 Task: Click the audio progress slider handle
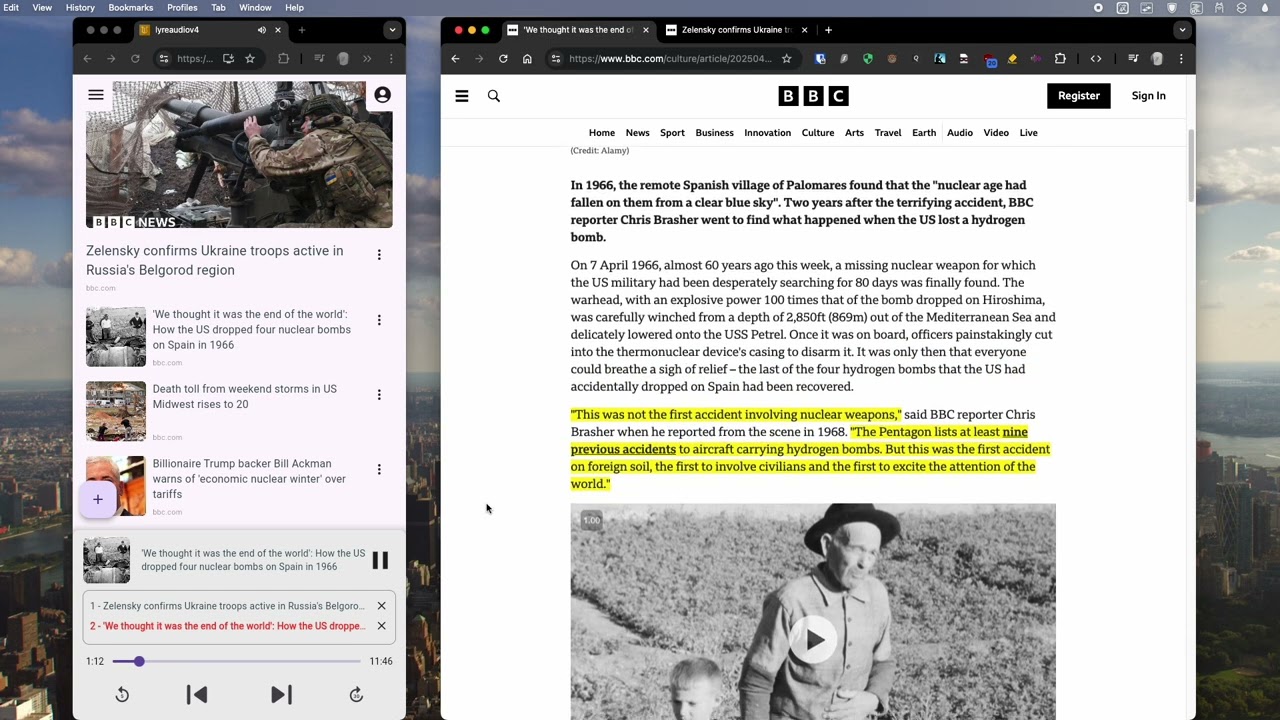coord(139,661)
